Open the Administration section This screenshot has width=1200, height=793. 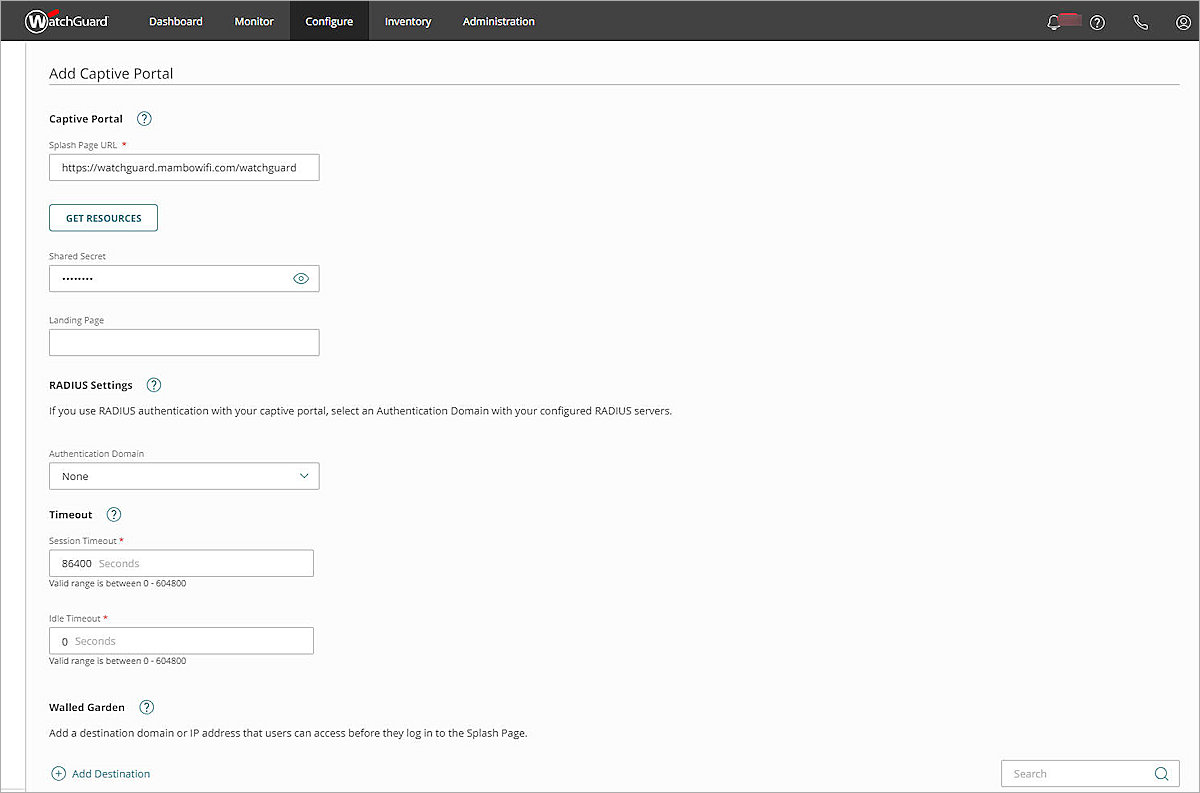[x=498, y=20]
